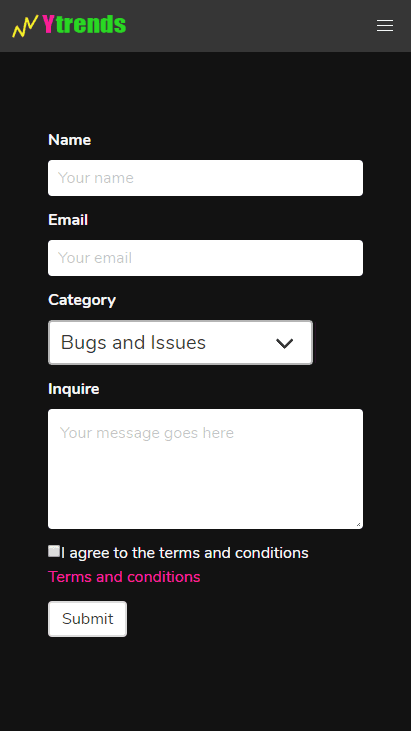Click the 'I agree to the terms' label text
This screenshot has height=731, width=411.
(x=185, y=553)
